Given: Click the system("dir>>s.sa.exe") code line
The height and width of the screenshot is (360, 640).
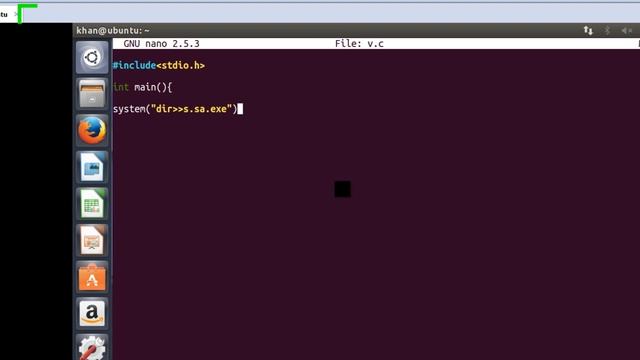Looking at the screenshot, I should click(175, 109).
